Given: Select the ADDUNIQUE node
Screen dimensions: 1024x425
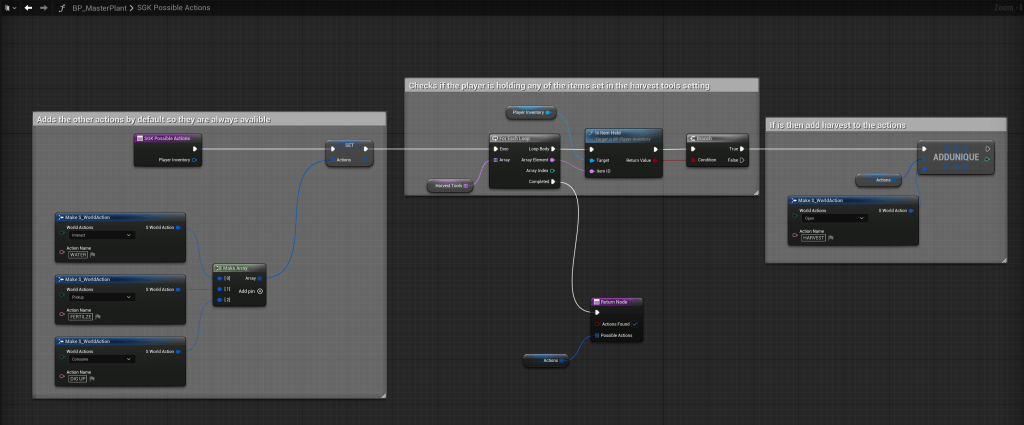Looking at the screenshot, I should (955, 158).
